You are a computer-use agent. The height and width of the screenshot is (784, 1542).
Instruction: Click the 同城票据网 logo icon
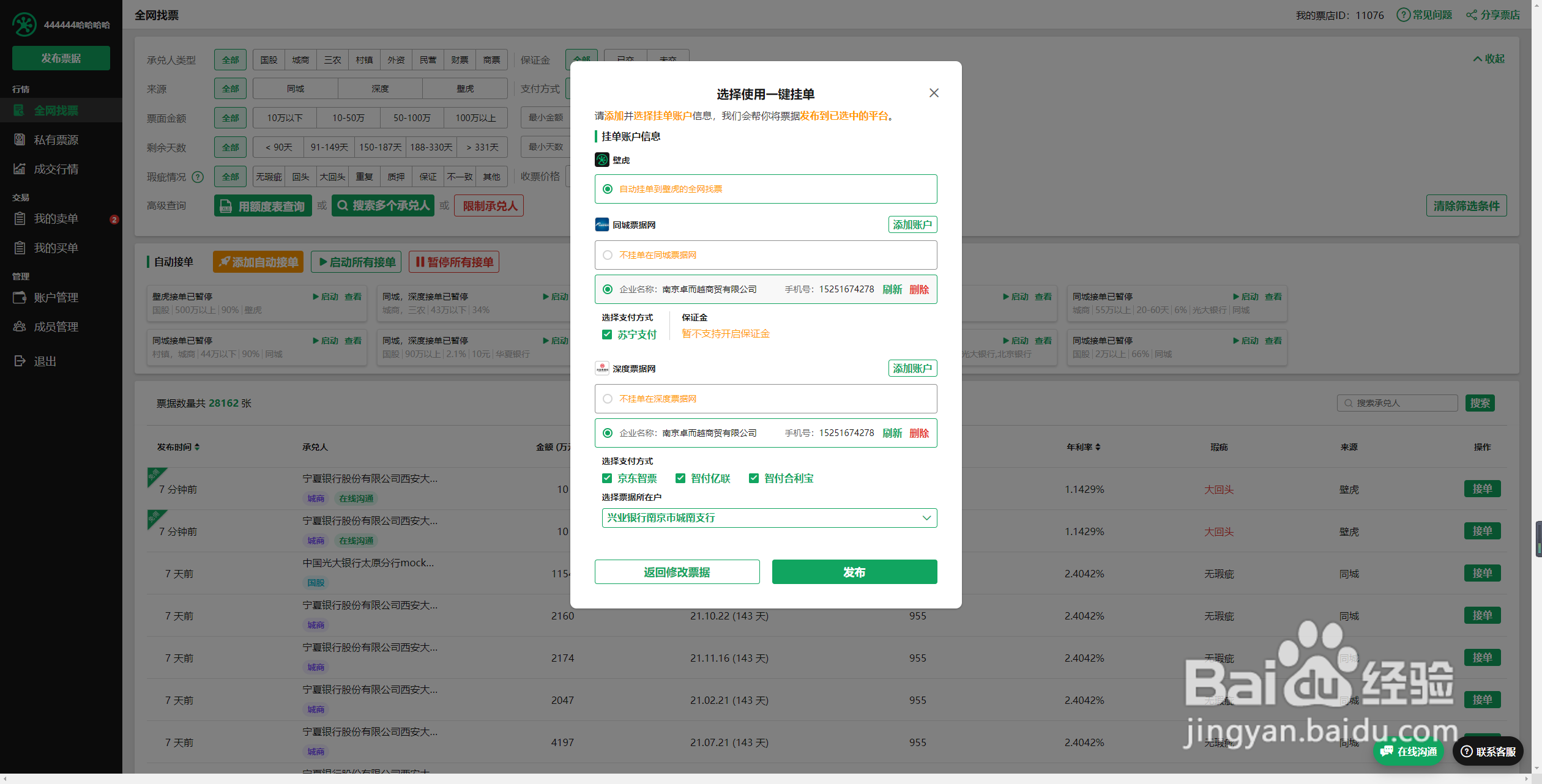tap(602, 224)
